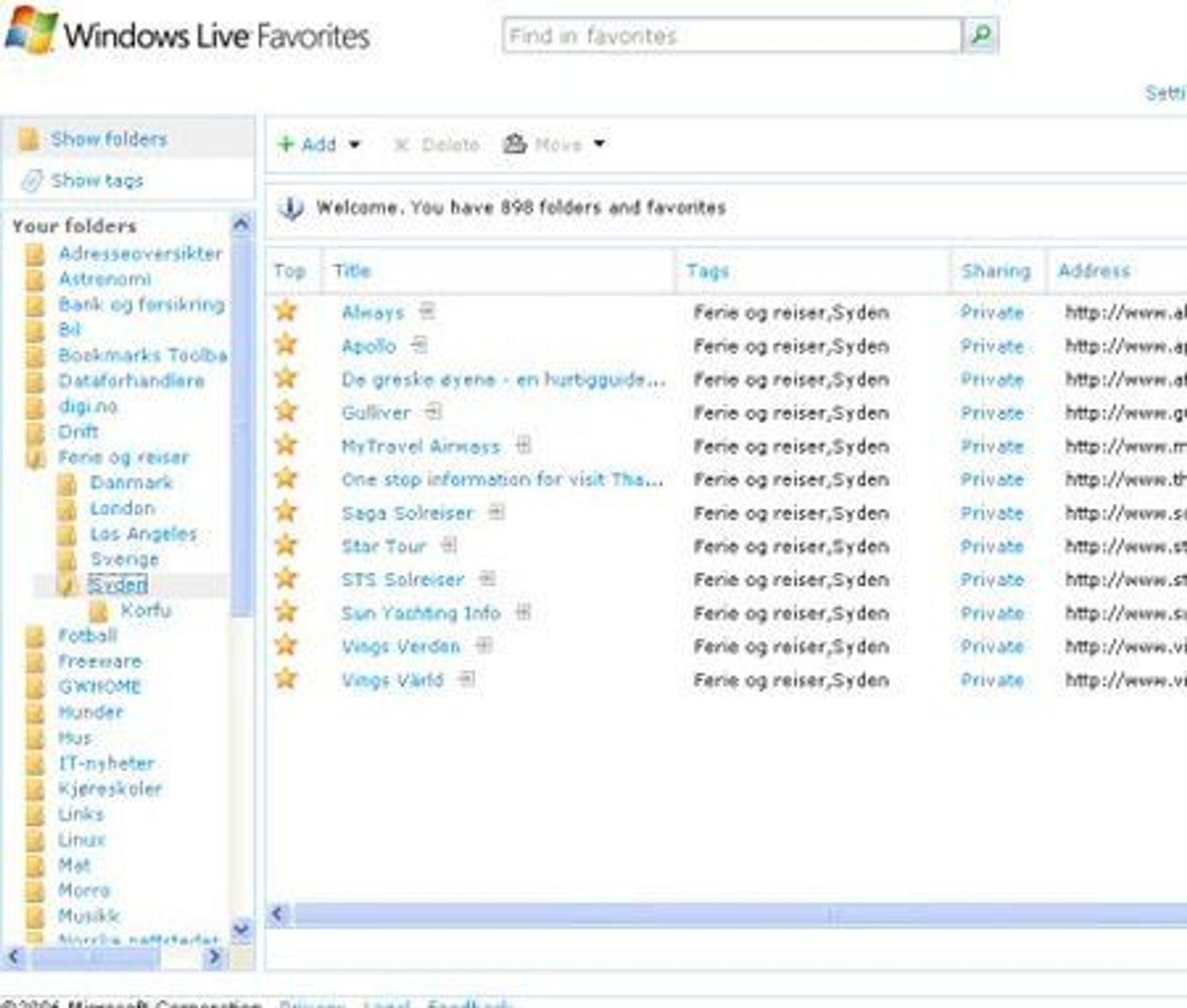Screen dimensions: 1187x1008
Task: Click the new-window icon next to Star Tour
Action: pyautogui.click(x=449, y=544)
